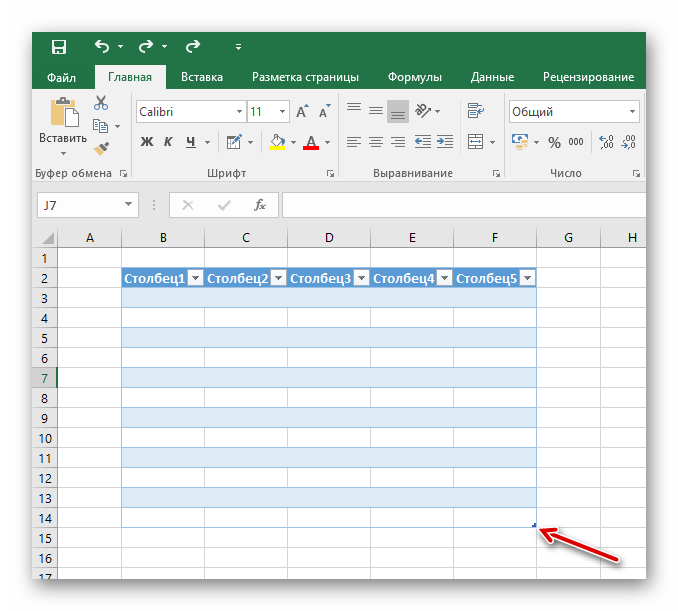Image resolution: width=678 pixels, height=611 pixels.
Task: Click merge and center cells icon
Action: tap(476, 142)
